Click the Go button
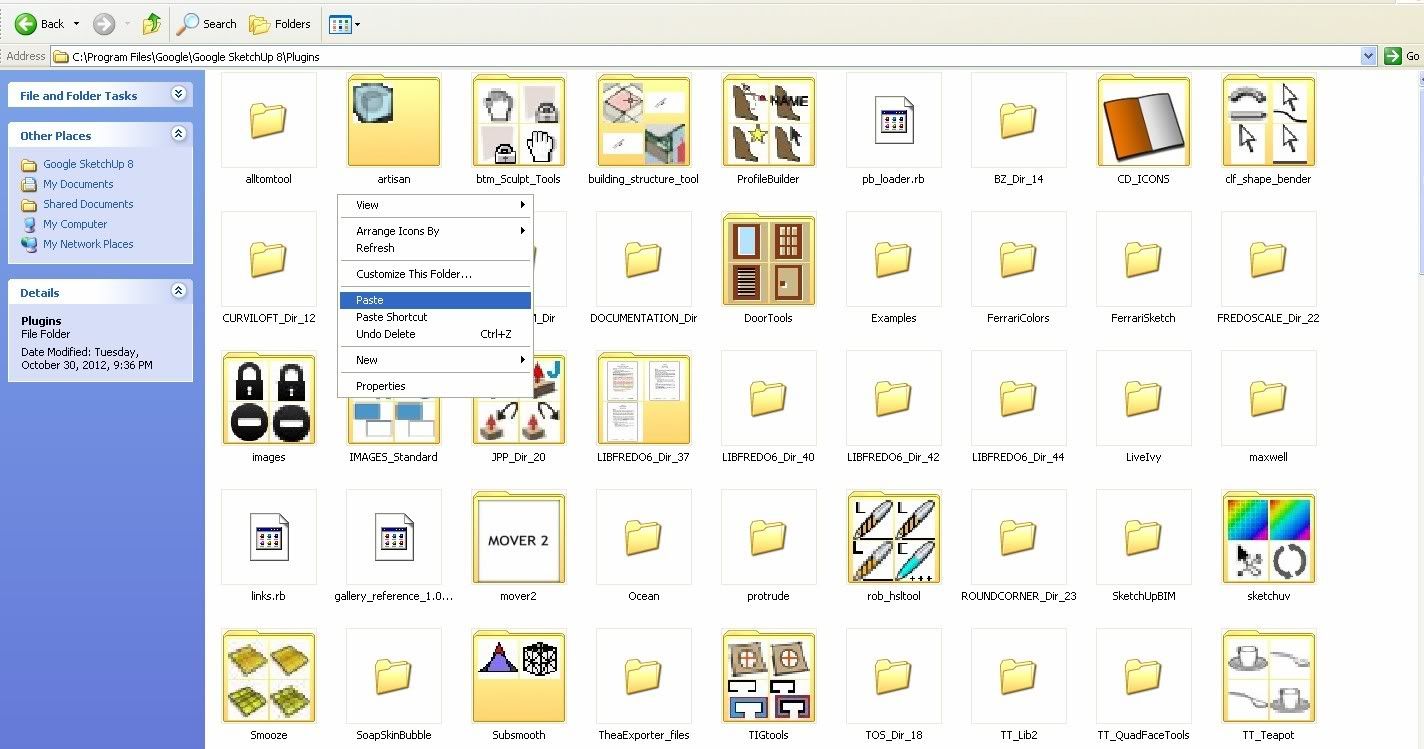The image size is (1424, 749). coord(1402,57)
